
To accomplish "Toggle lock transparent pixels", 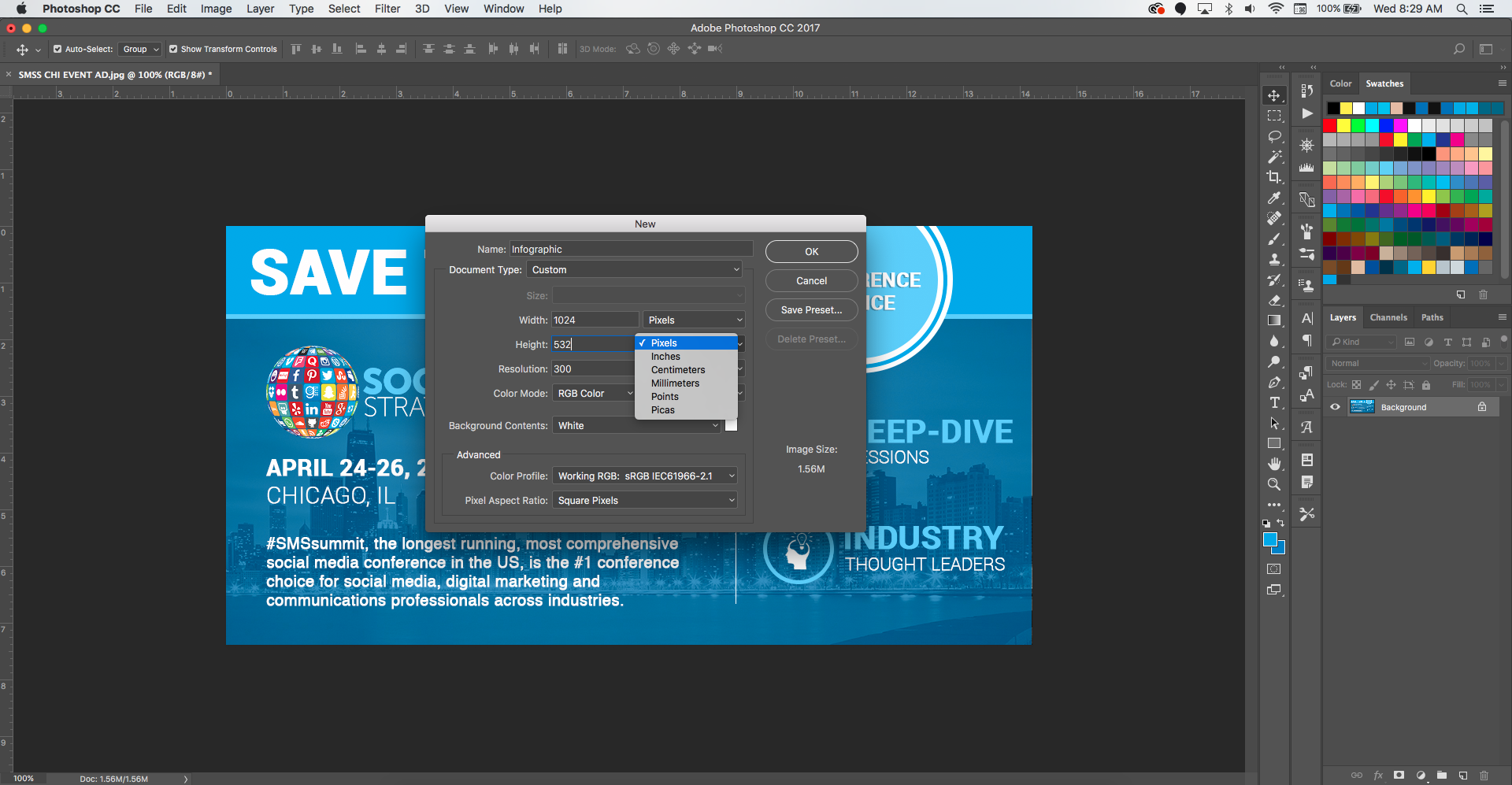I will point(1356,385).
